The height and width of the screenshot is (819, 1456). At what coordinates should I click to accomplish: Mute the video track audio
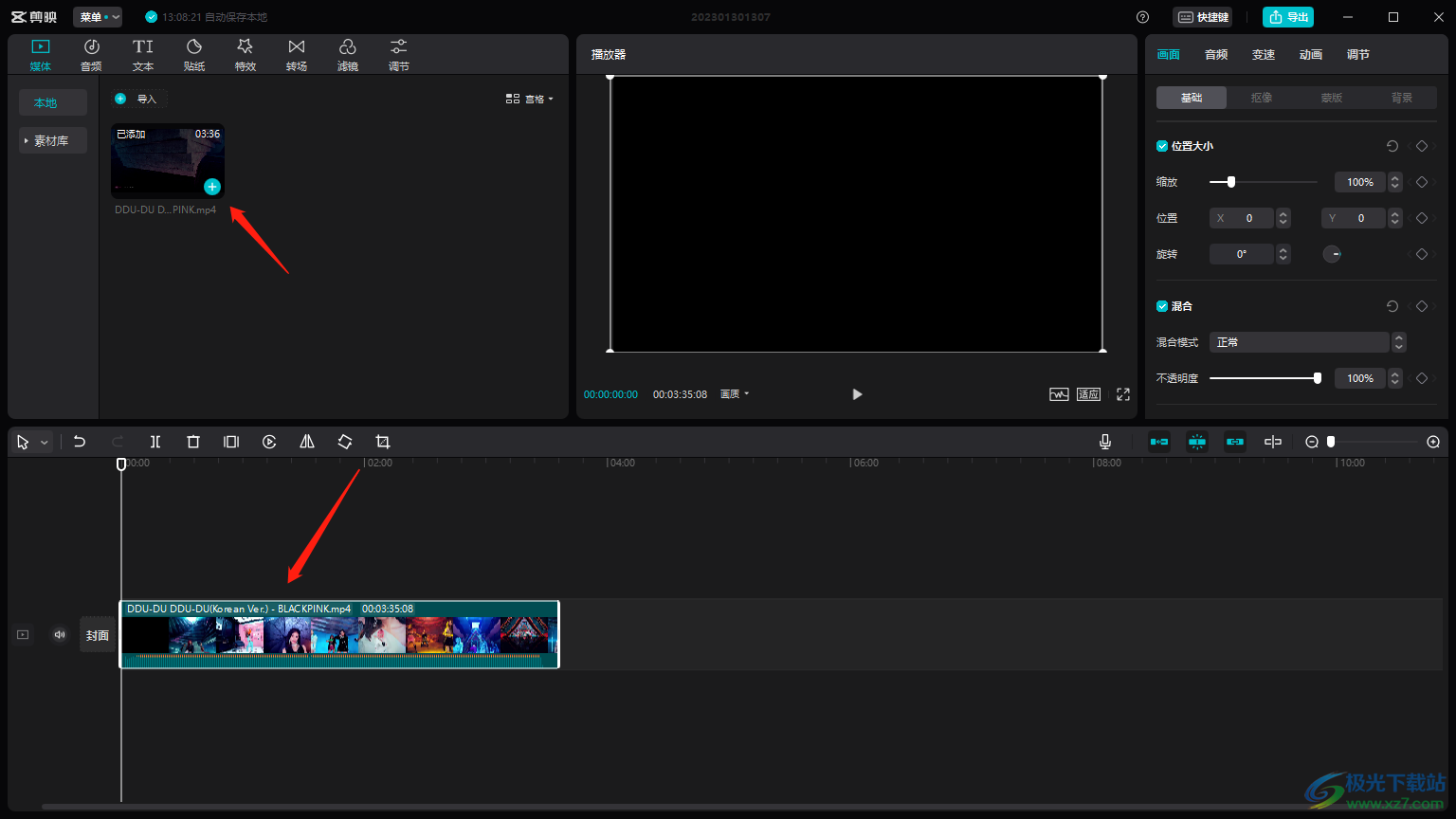click(x=60, y=635)
